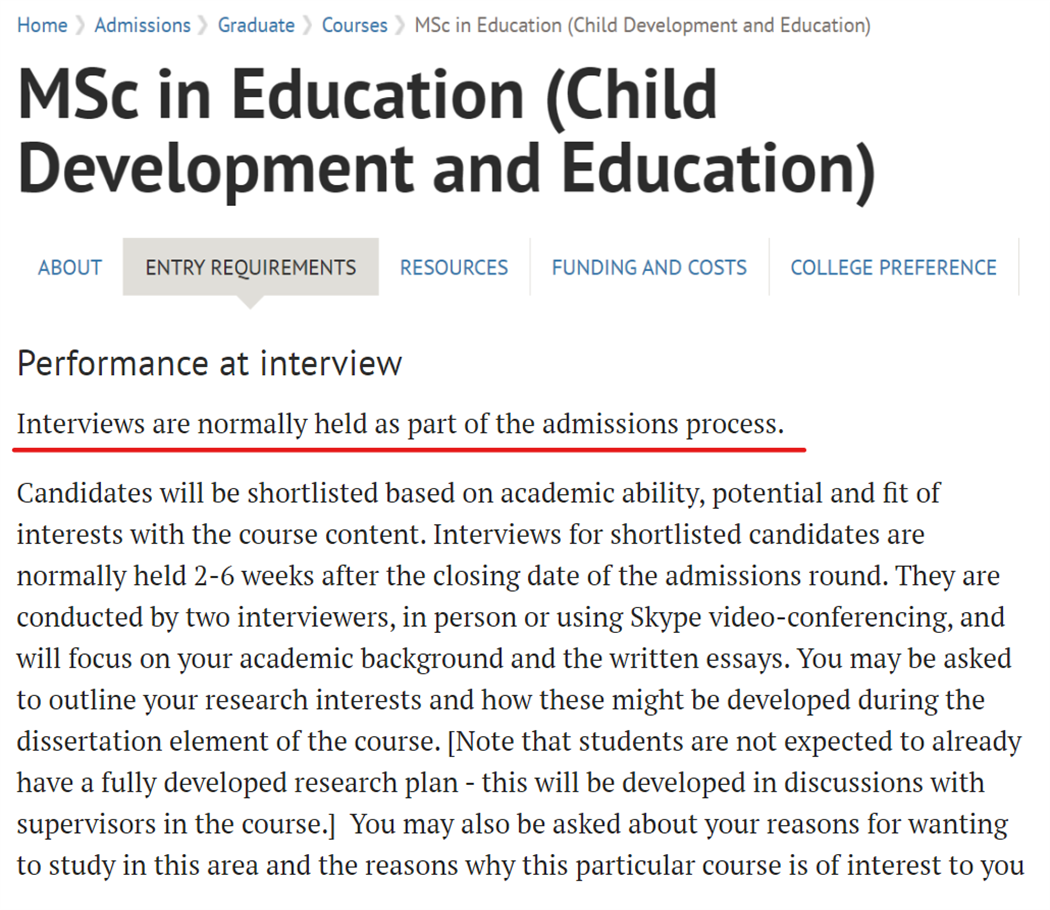Click the current page name in the breadcrumb

click(x=642, y=25)
